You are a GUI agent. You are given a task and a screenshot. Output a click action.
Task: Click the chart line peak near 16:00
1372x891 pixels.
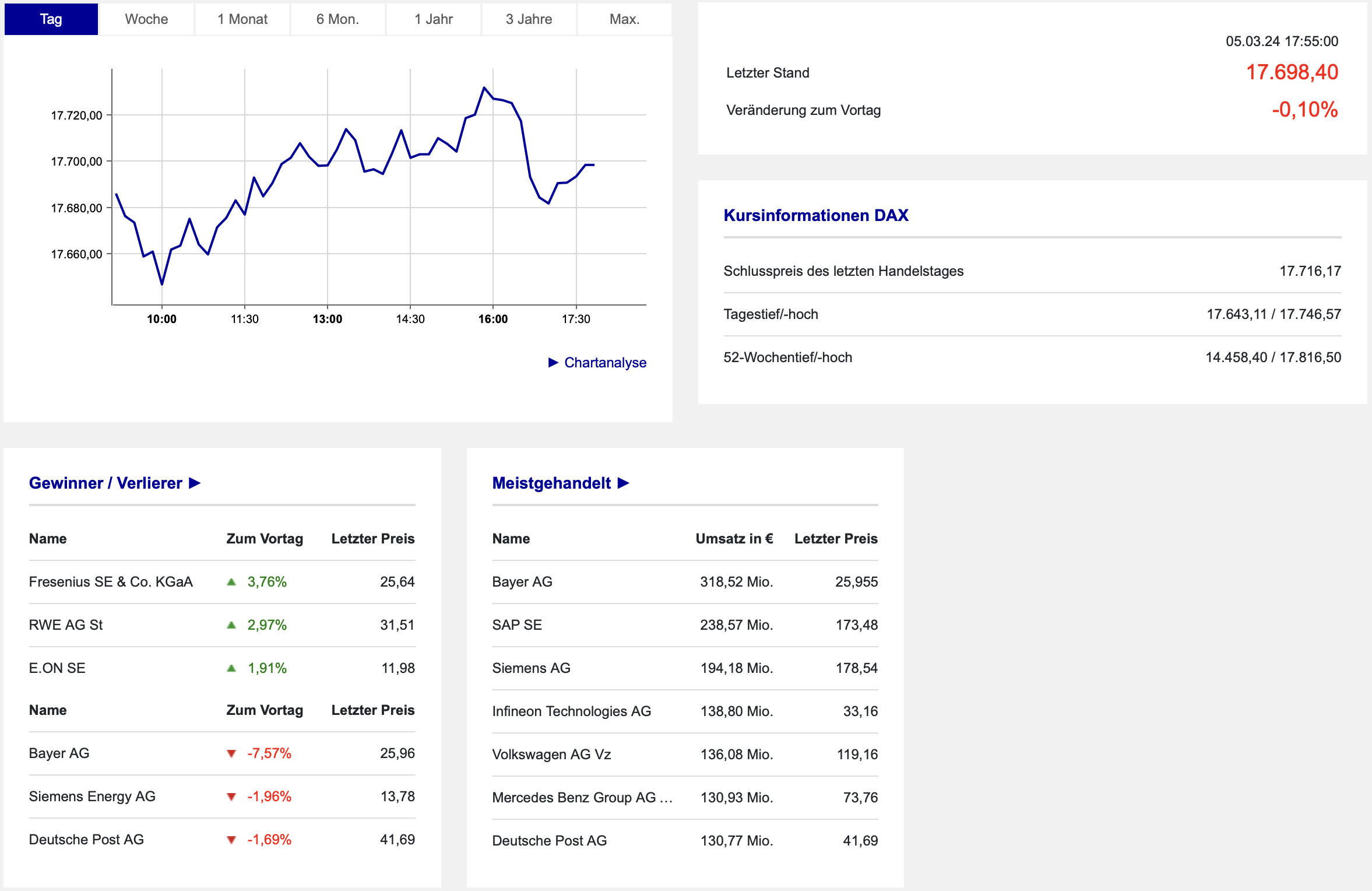tap(484, 88)
